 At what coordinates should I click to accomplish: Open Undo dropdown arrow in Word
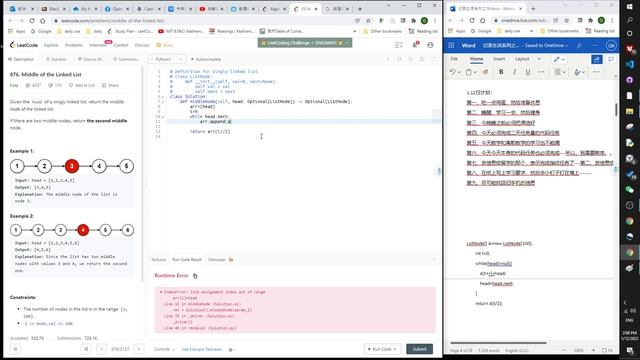[459, 72]
